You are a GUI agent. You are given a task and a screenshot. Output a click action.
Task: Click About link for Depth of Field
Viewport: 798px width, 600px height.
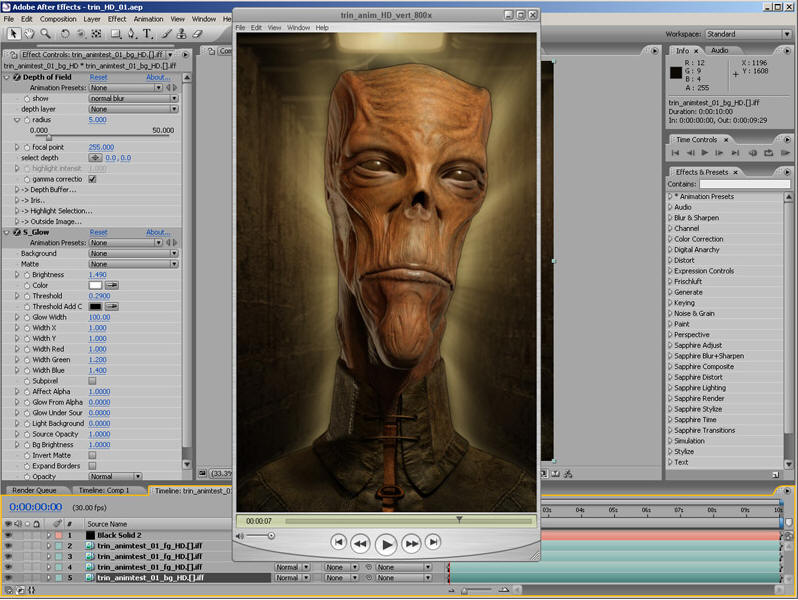point(158,77)
